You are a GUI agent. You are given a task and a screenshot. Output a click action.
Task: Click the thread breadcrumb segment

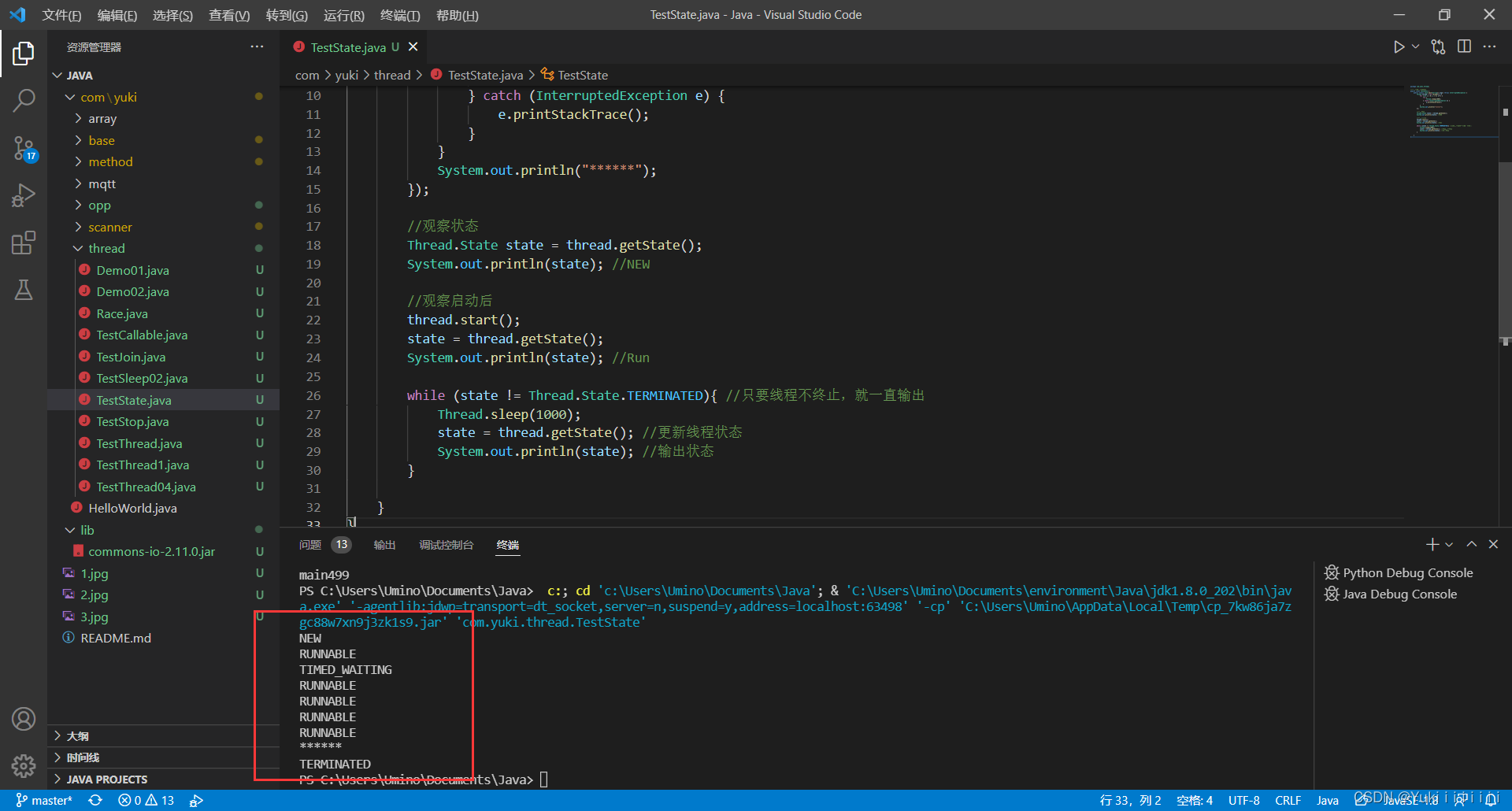click(x=392, y=75)
